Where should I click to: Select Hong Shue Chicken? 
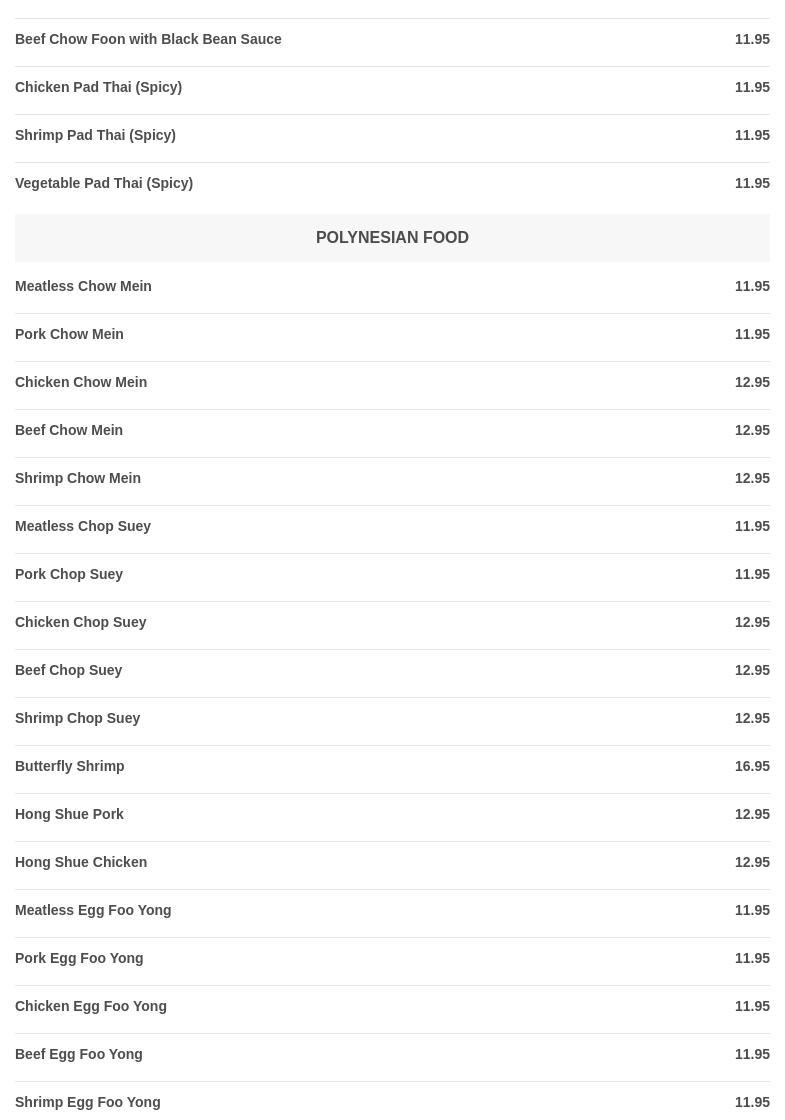pyautogui.click(x=81, y=862)
